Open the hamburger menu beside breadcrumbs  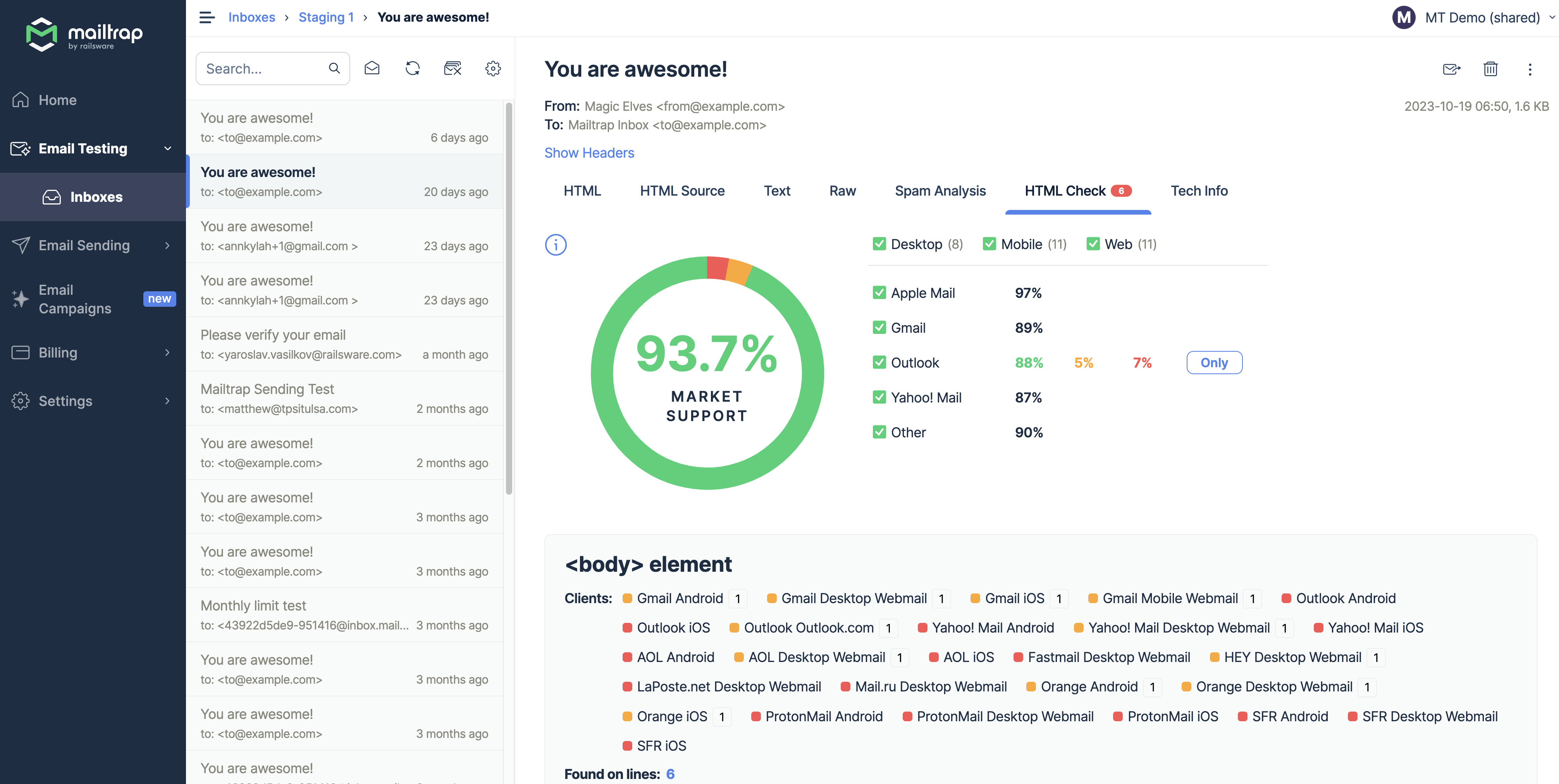coord(206,17)
